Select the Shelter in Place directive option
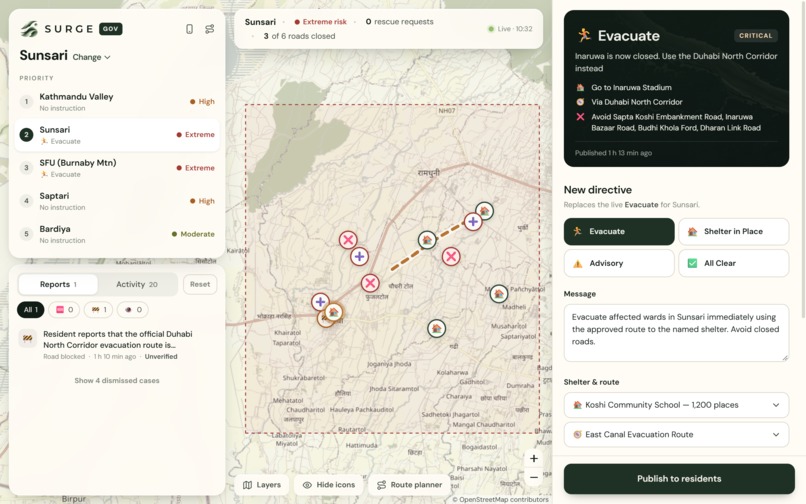This screenshot has height=504, width=806. point(734,231)
